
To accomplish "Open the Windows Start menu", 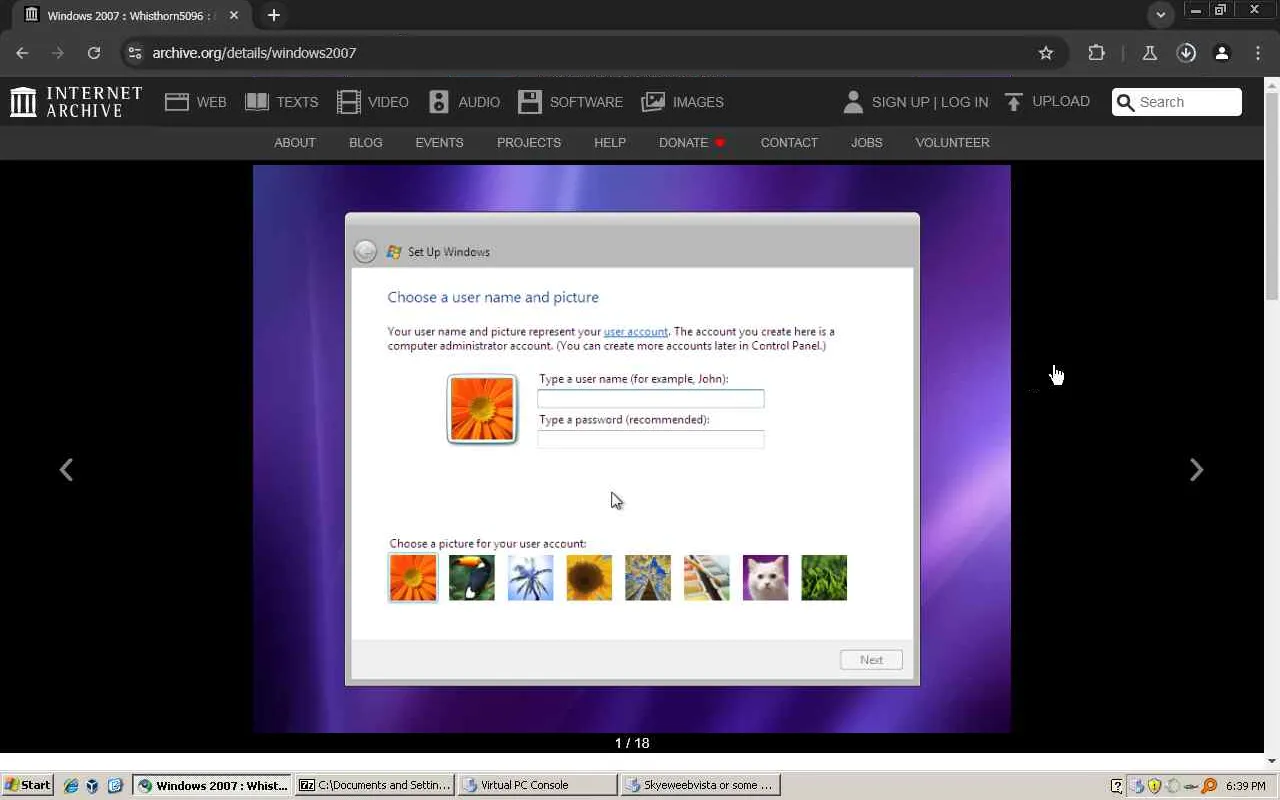I will coord(27,786).
